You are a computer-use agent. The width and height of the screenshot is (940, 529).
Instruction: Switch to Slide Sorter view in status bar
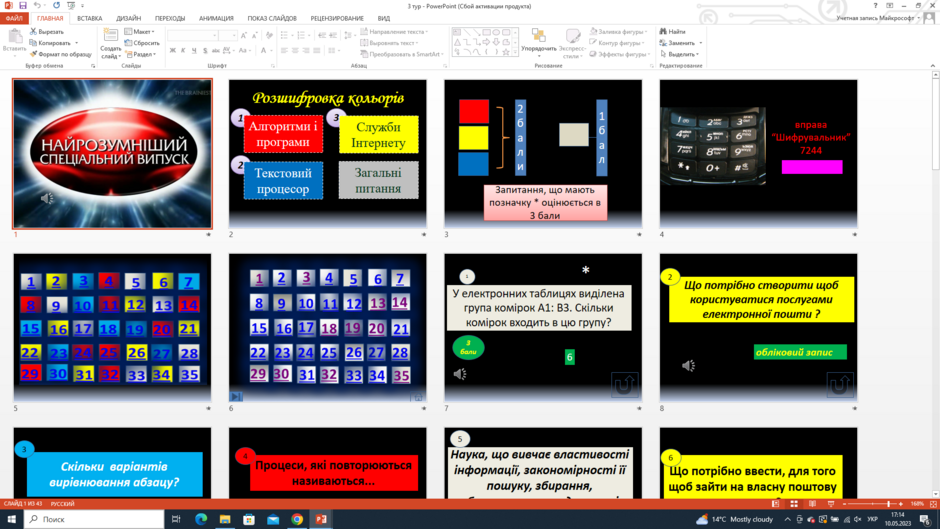click(x=794, y=504)
